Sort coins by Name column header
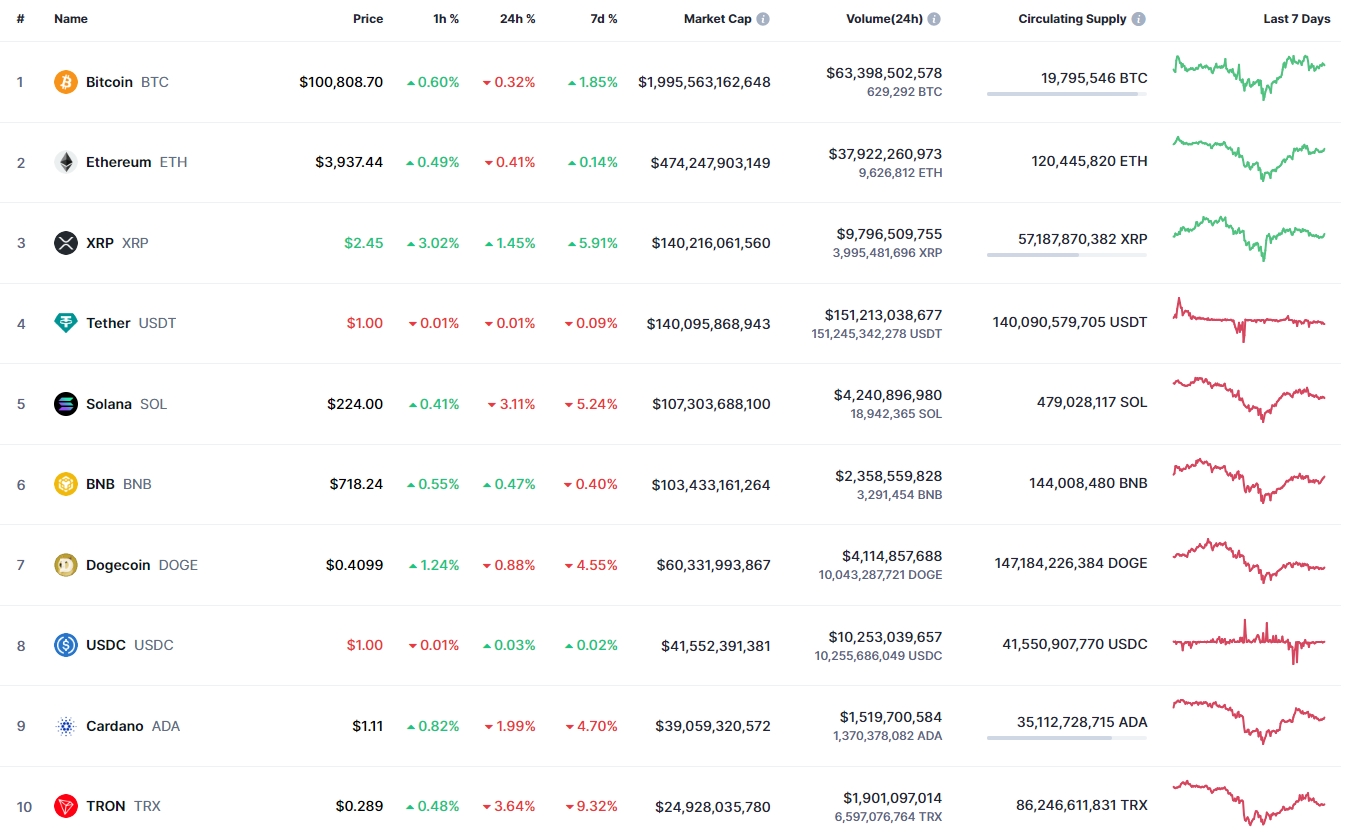Screen dimensions: 1349x839 71,19
